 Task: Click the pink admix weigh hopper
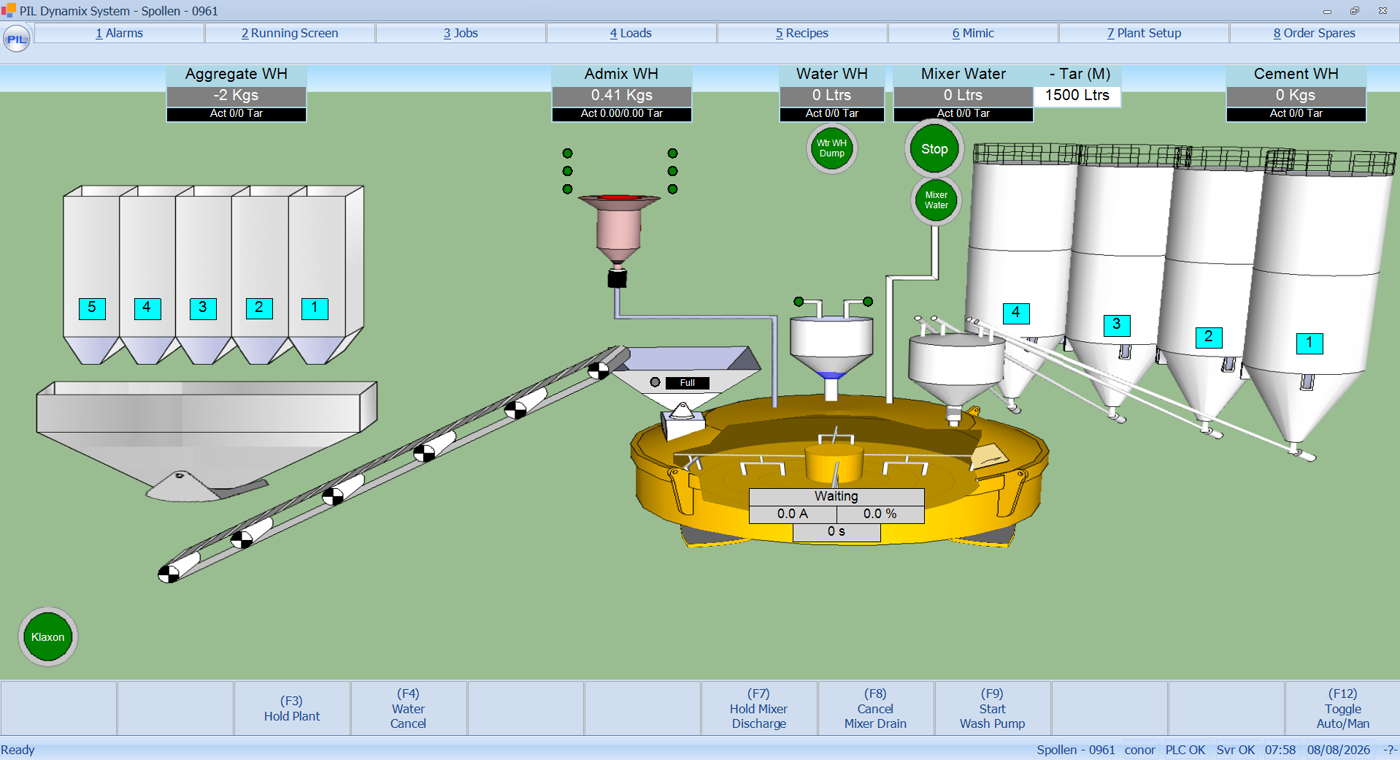[618, 228]
